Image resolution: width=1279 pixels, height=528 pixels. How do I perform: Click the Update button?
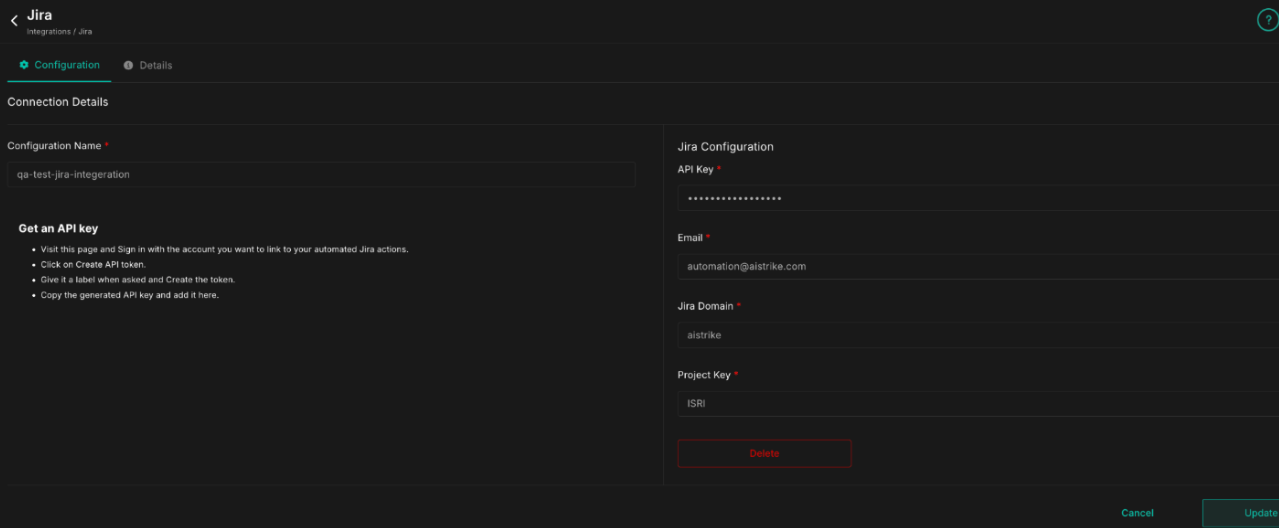pyautogui.click(x=1240, y=513)
